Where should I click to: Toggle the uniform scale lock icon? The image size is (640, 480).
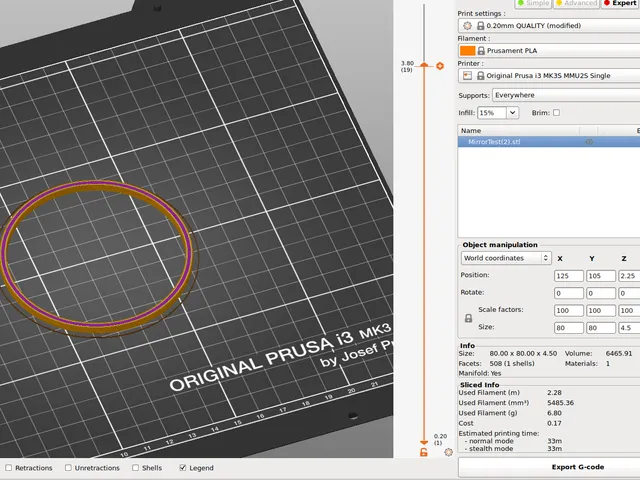469,318
